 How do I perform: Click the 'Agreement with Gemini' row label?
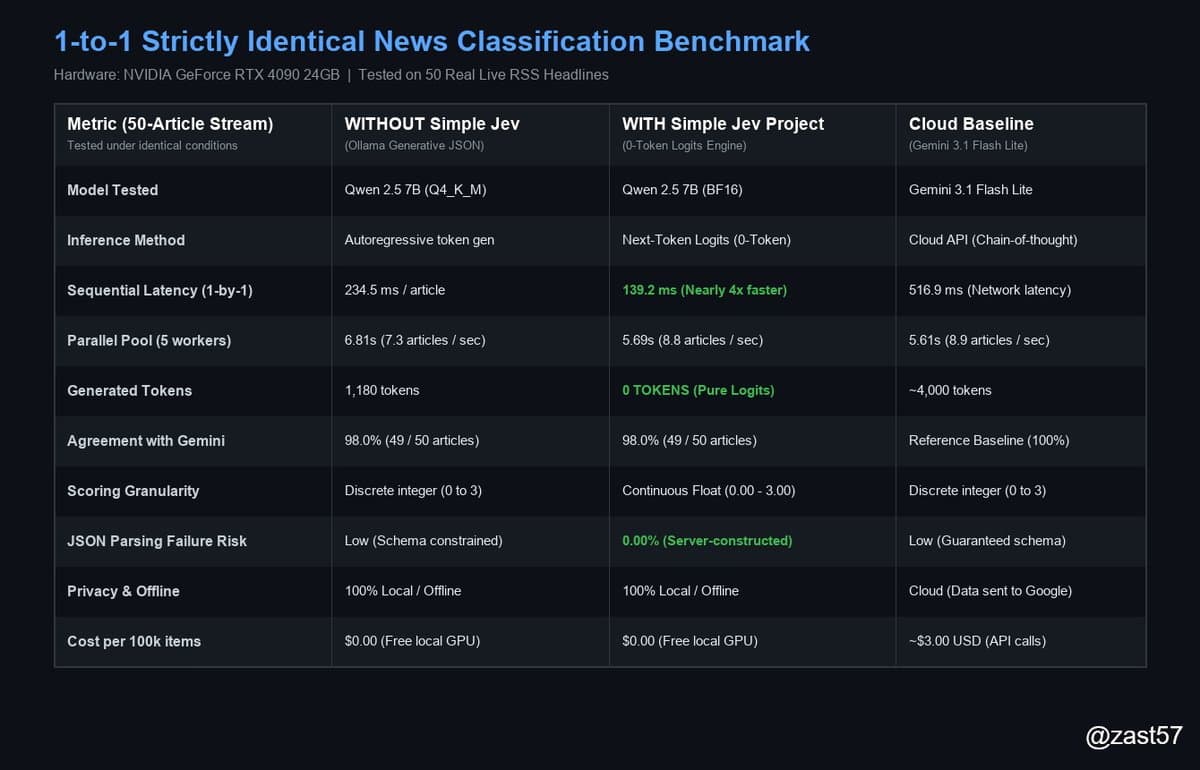pyautogui.click(x=146, y=441)
